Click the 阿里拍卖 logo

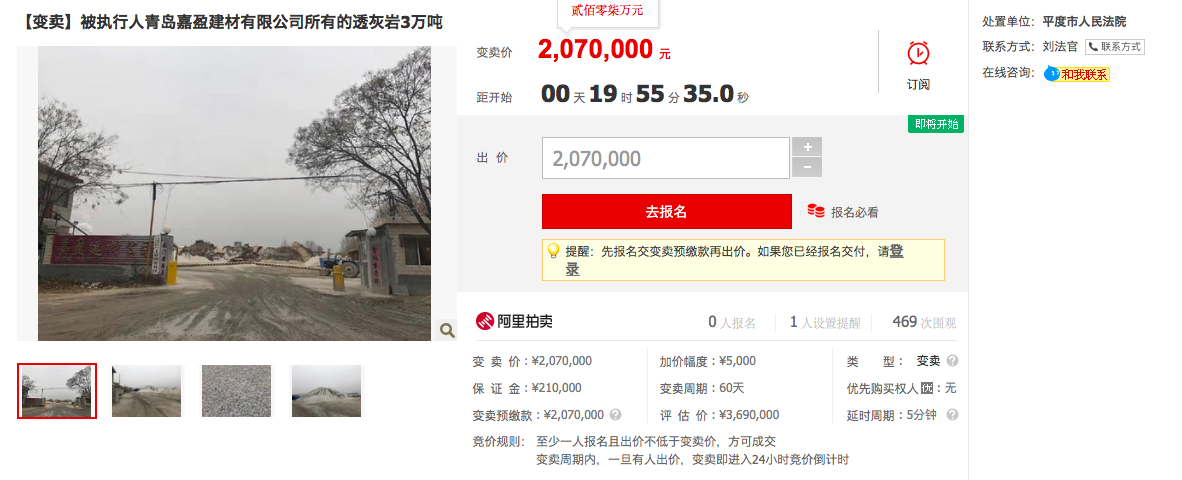tap(514, 322)
